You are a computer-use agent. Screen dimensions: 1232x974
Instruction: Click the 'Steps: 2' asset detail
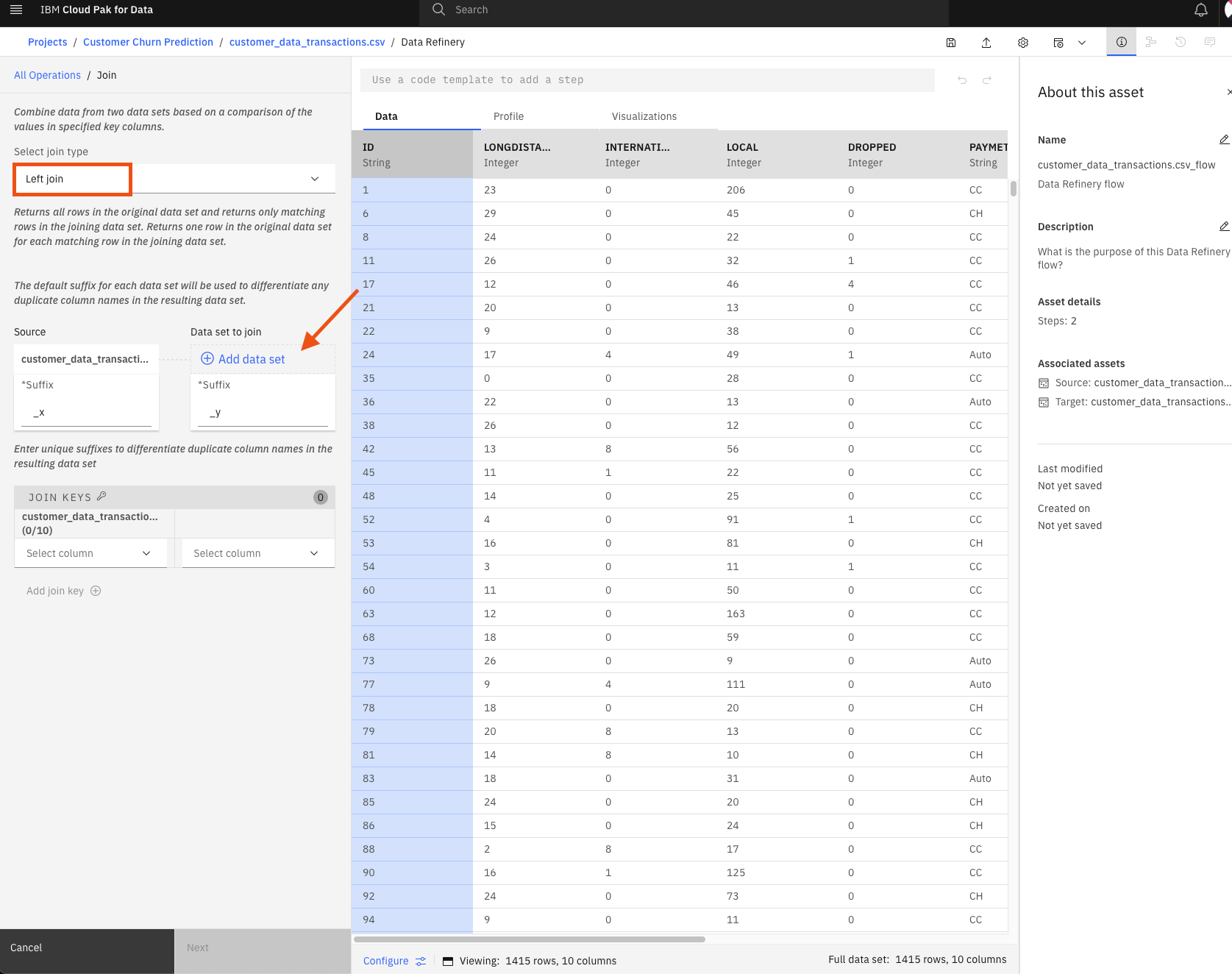coord(1057,321)
